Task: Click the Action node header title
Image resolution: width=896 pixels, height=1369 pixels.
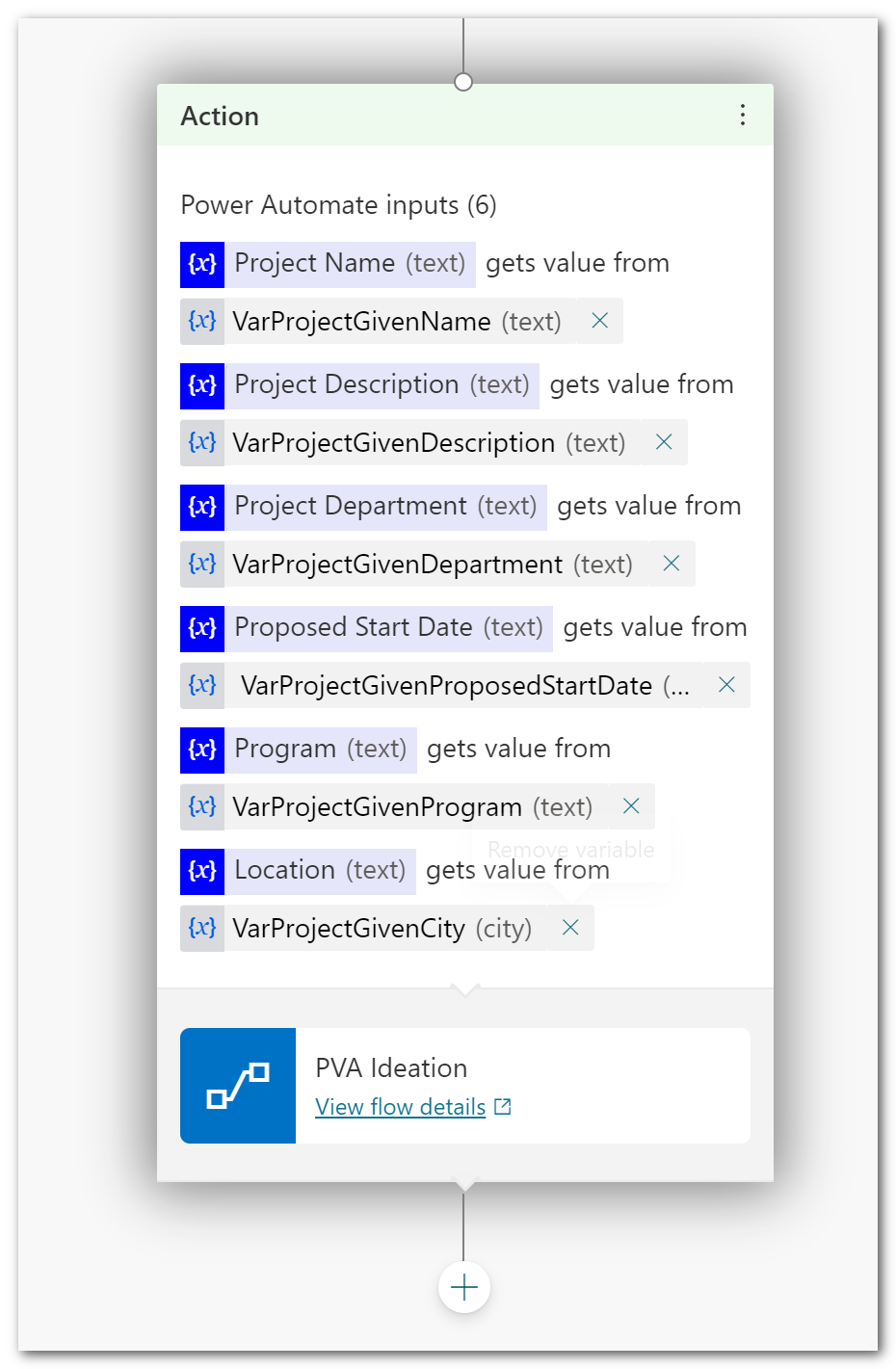Action: (220, 117)
